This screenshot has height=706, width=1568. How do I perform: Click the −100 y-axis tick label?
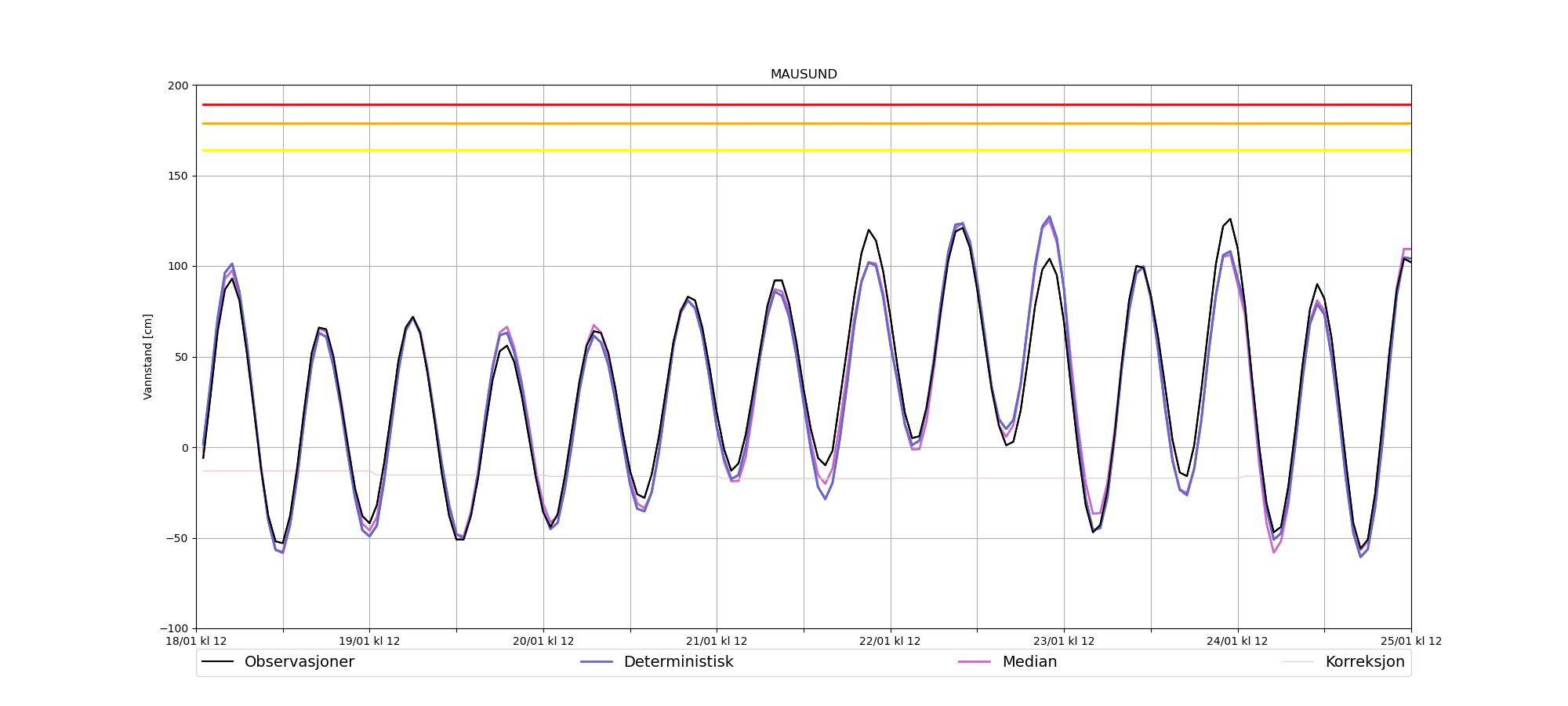pyautogui.click(x=174, y=629)
